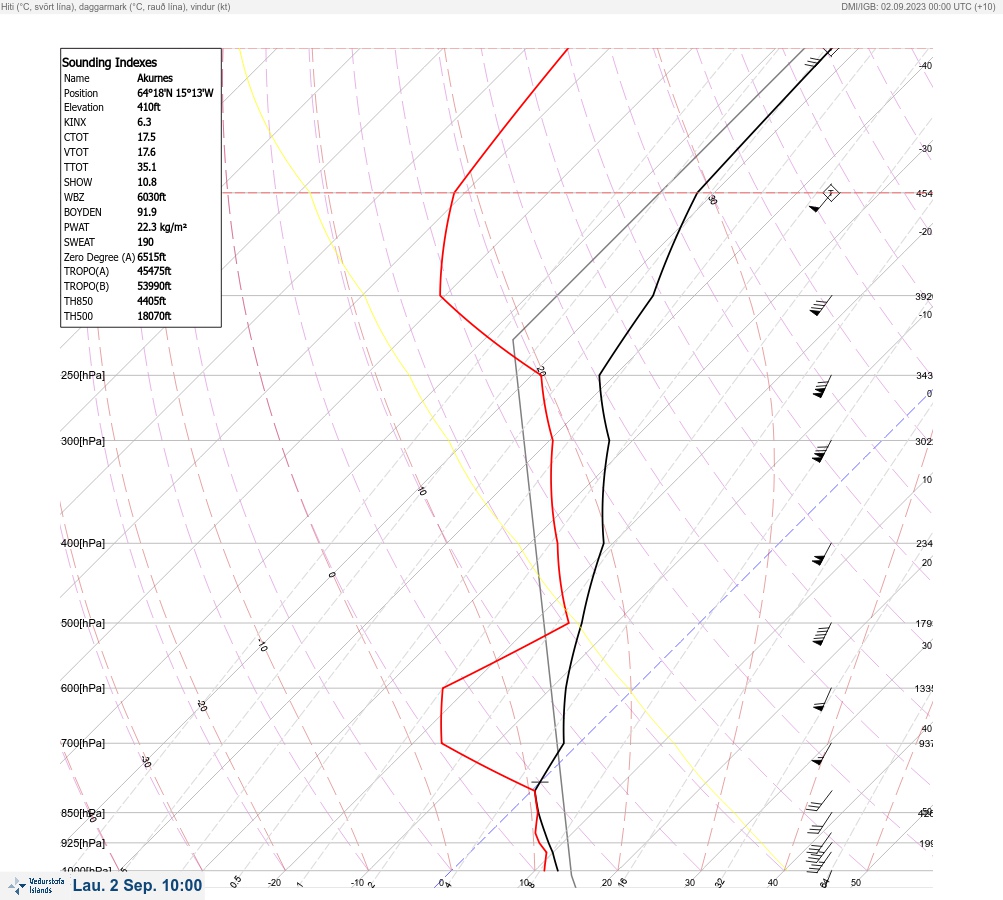Screen dimensions: 1003x900
Task: Click the station name 'Akurnes'
Action: pyautogui.click(x=155, y=78)
